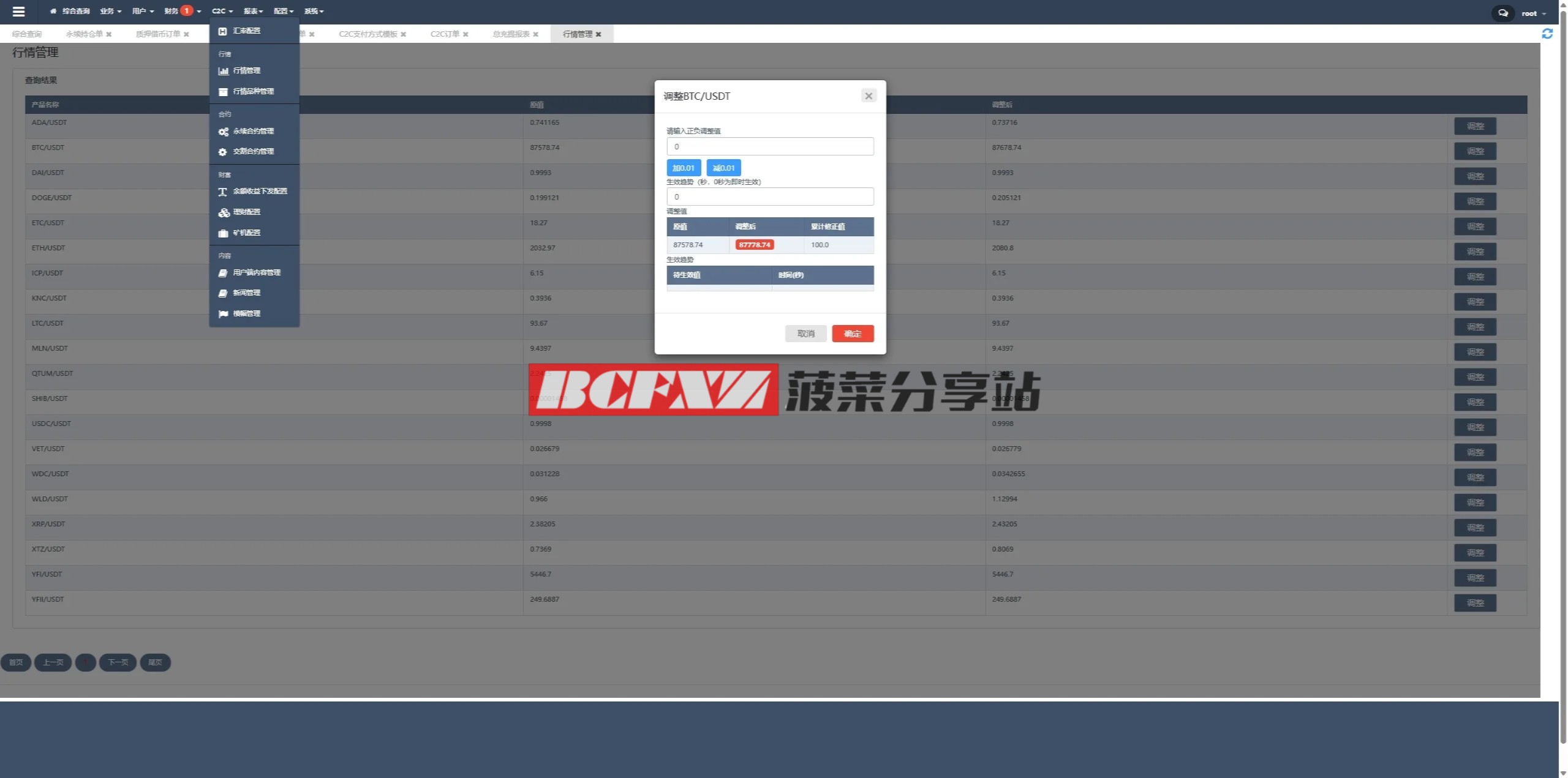Open 横幅管理 flag menu entry
1568x778 pixels.
click(x=246, y=313)
